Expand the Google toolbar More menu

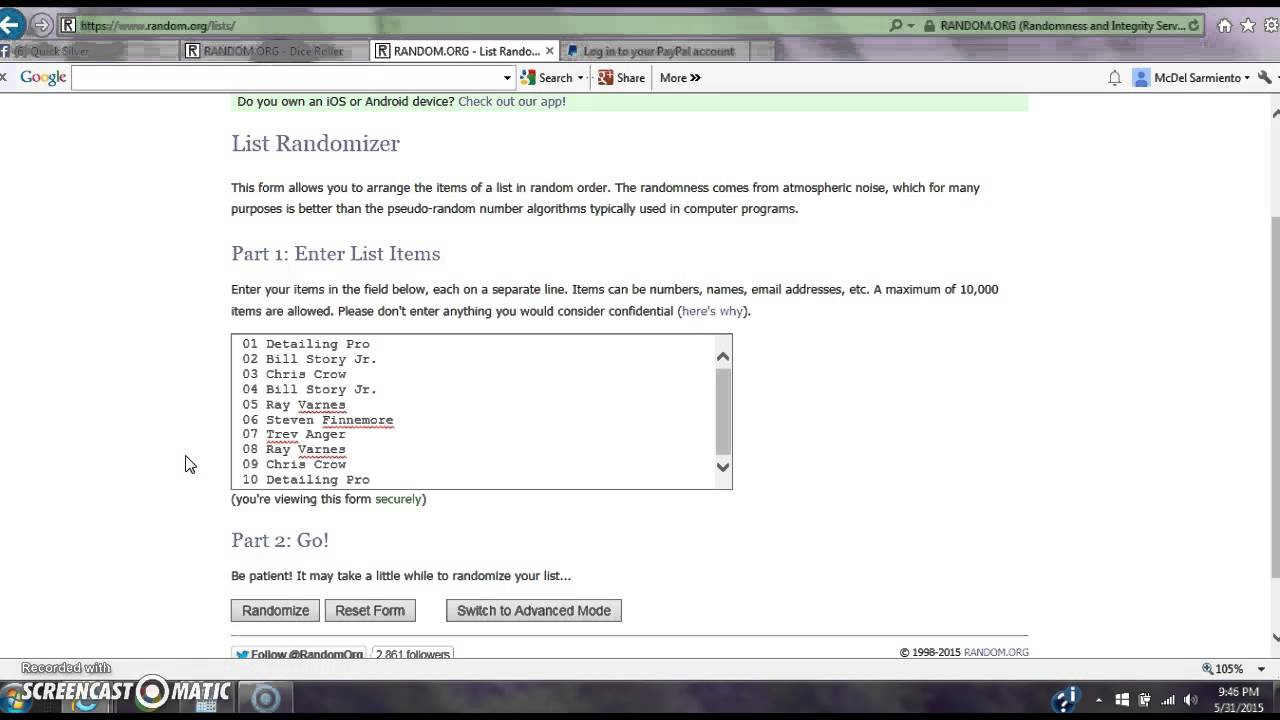(x=680, y=78)
